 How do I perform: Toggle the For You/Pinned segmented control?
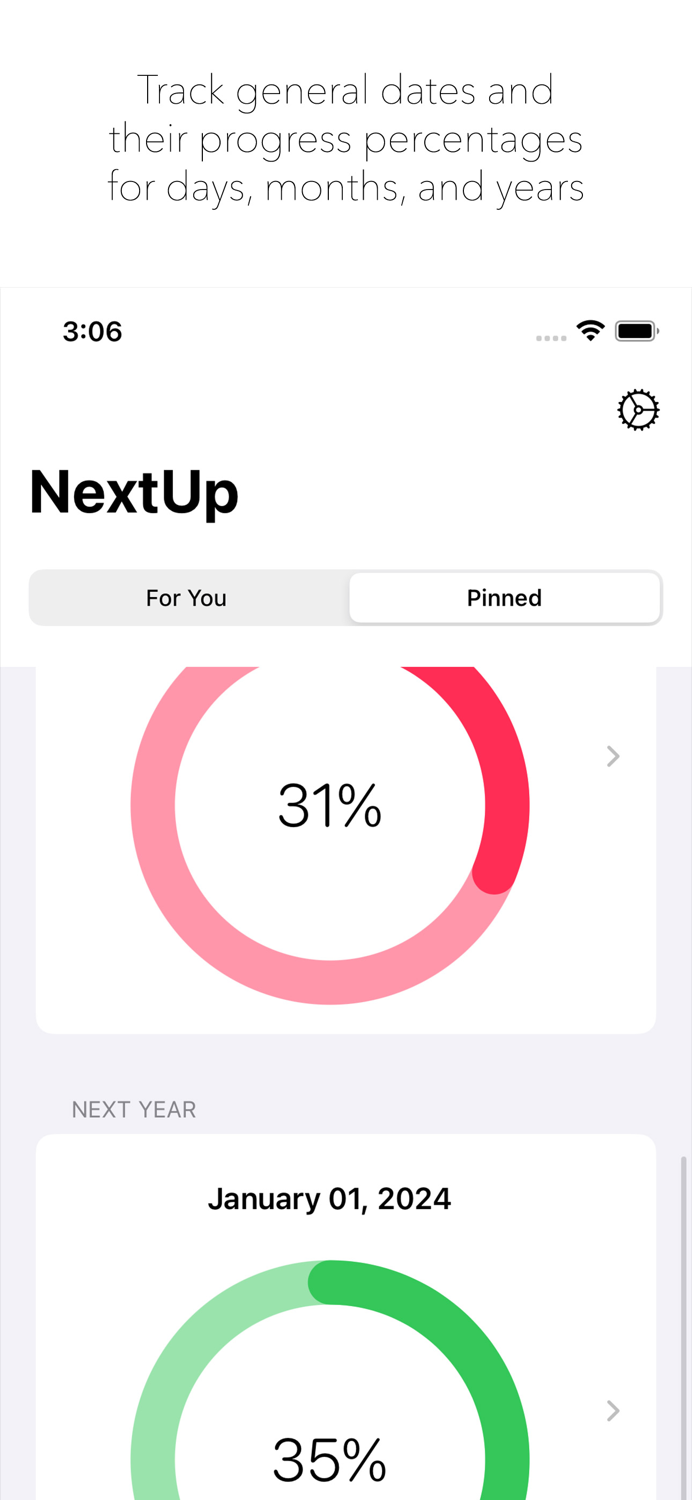point(345,597)
